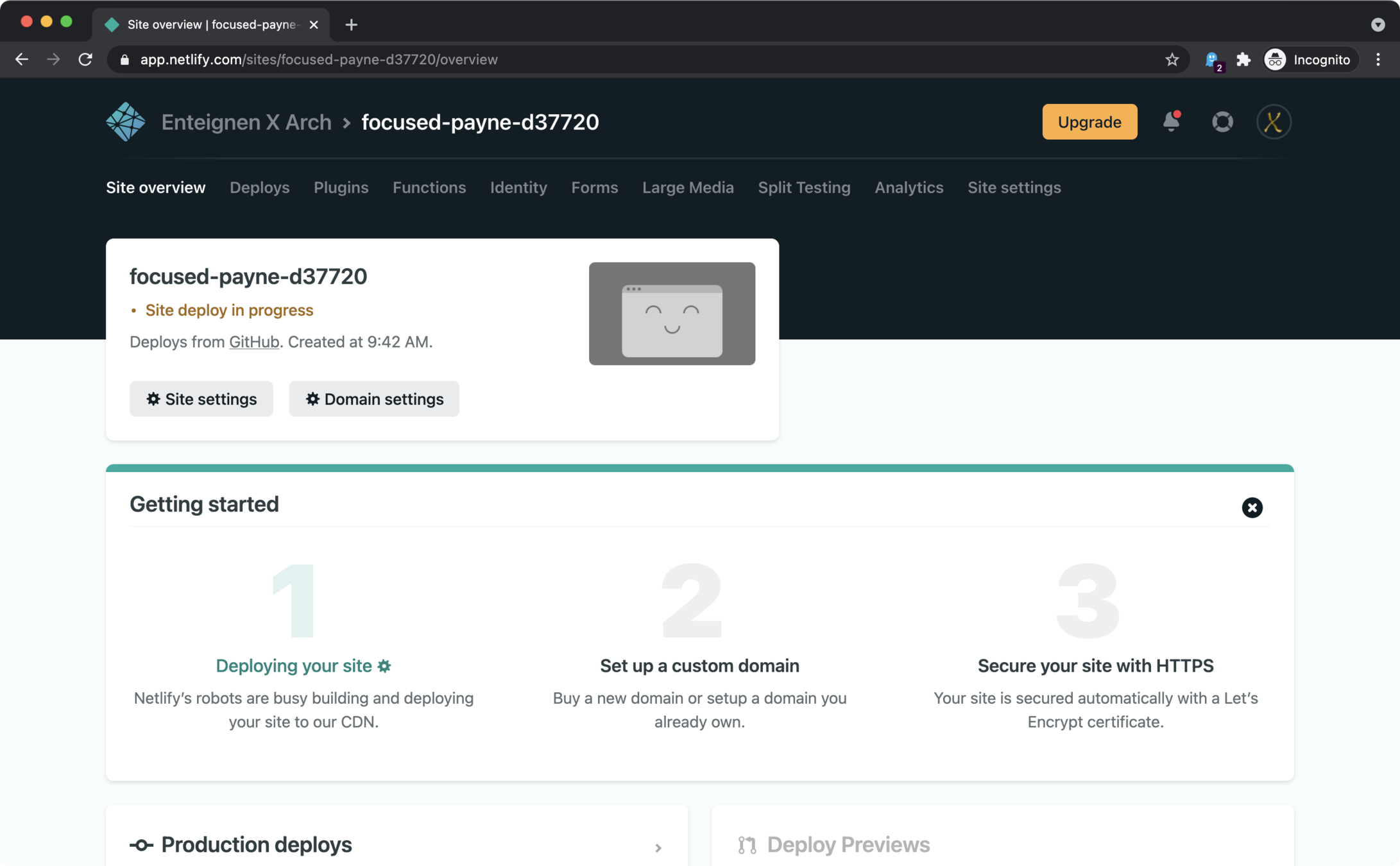This screenshot has height=866, width=1400.
Task: Open the support lifebuoy icon
Action: [x=1222, y=122]
